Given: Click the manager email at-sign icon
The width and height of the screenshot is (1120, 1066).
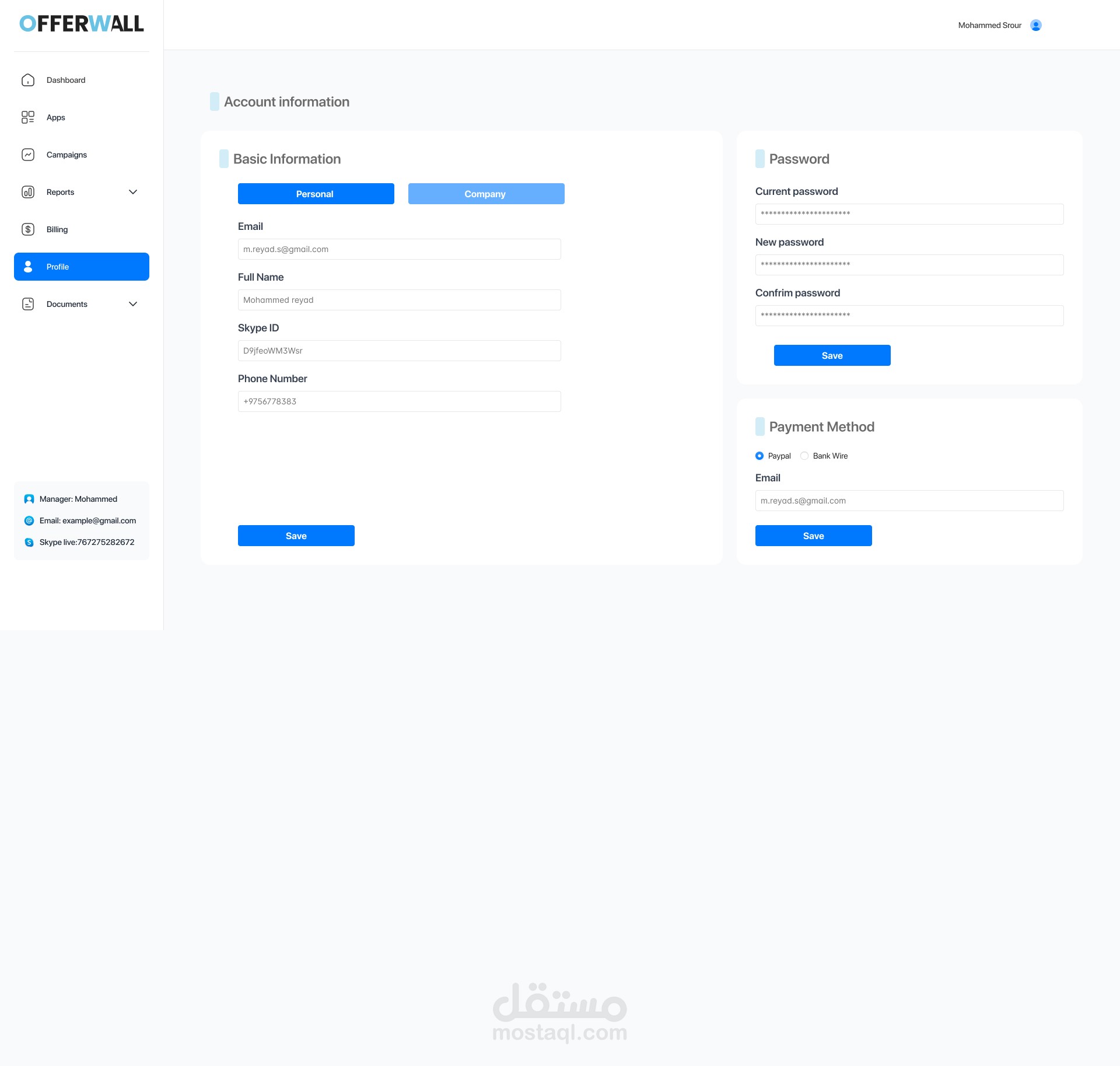Looking at the screenshot, I should coord(29,520).
